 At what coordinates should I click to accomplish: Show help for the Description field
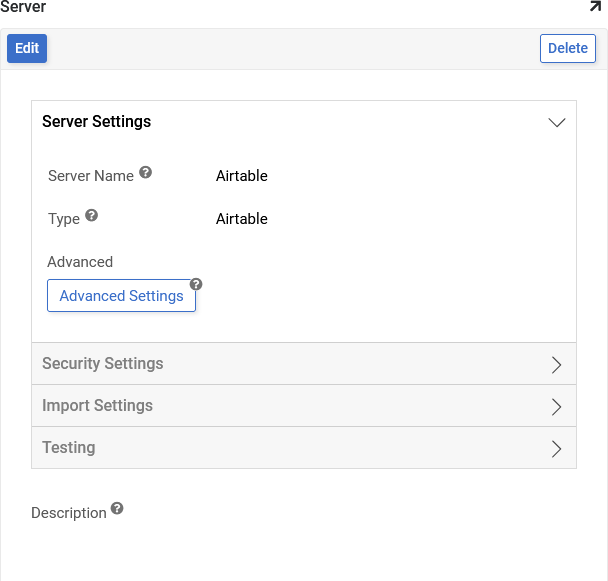pos(117,509)
